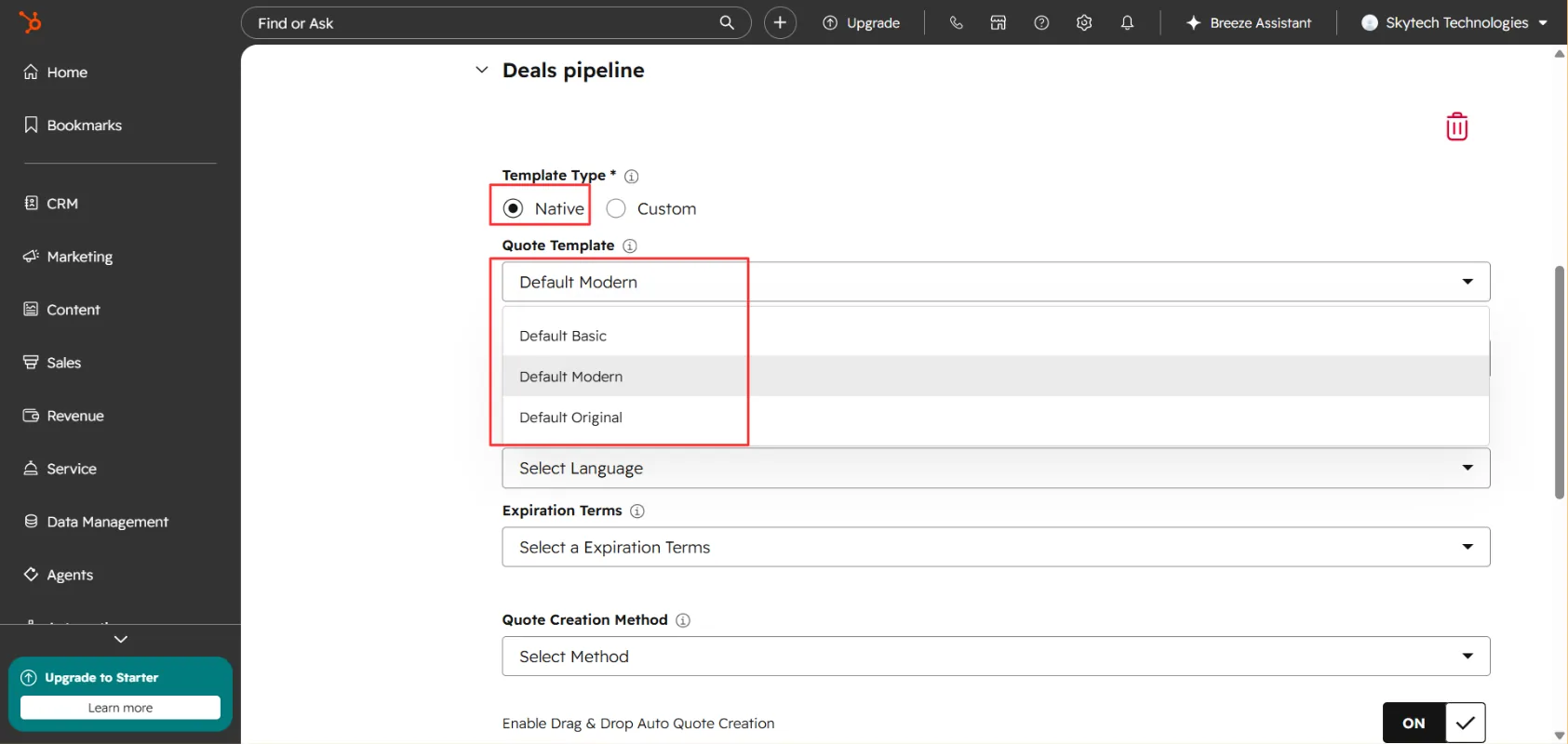This screenshot has height=744, width=1568.
Task: Open the help question mark icon
Action: coord(1041,22)
